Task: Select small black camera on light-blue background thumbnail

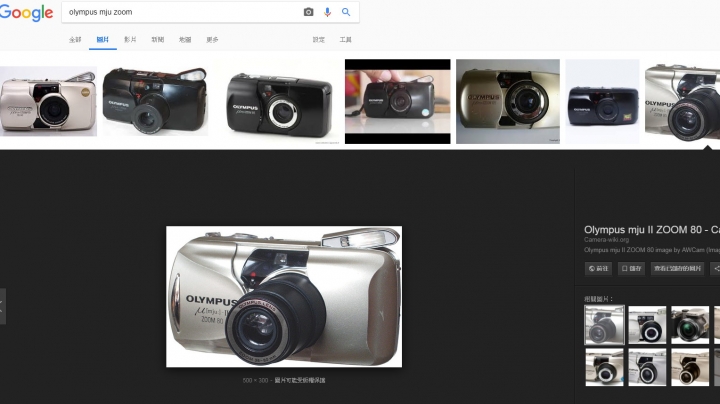Action: coord(602,101)
